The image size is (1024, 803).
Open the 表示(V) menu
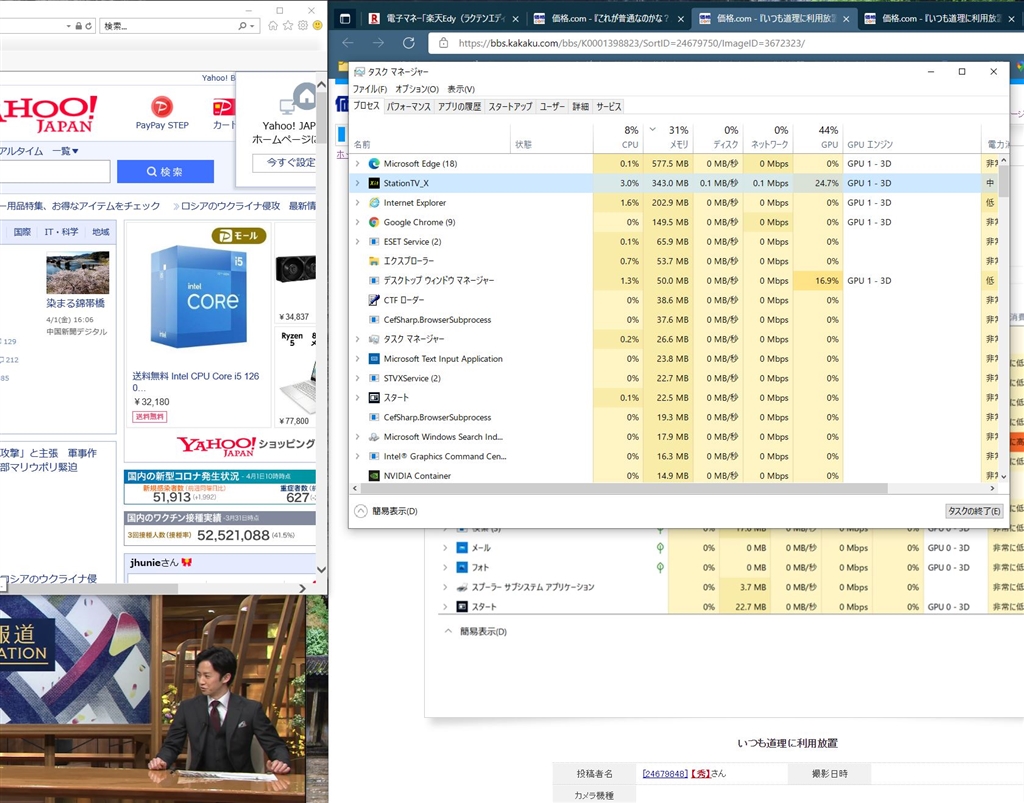pyautogui.click(x=461, y=89)
